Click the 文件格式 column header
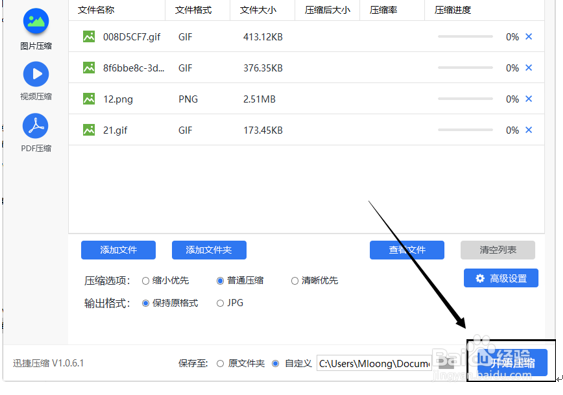Viewport: 563px width, 395px height. click(x=193, y=10)
